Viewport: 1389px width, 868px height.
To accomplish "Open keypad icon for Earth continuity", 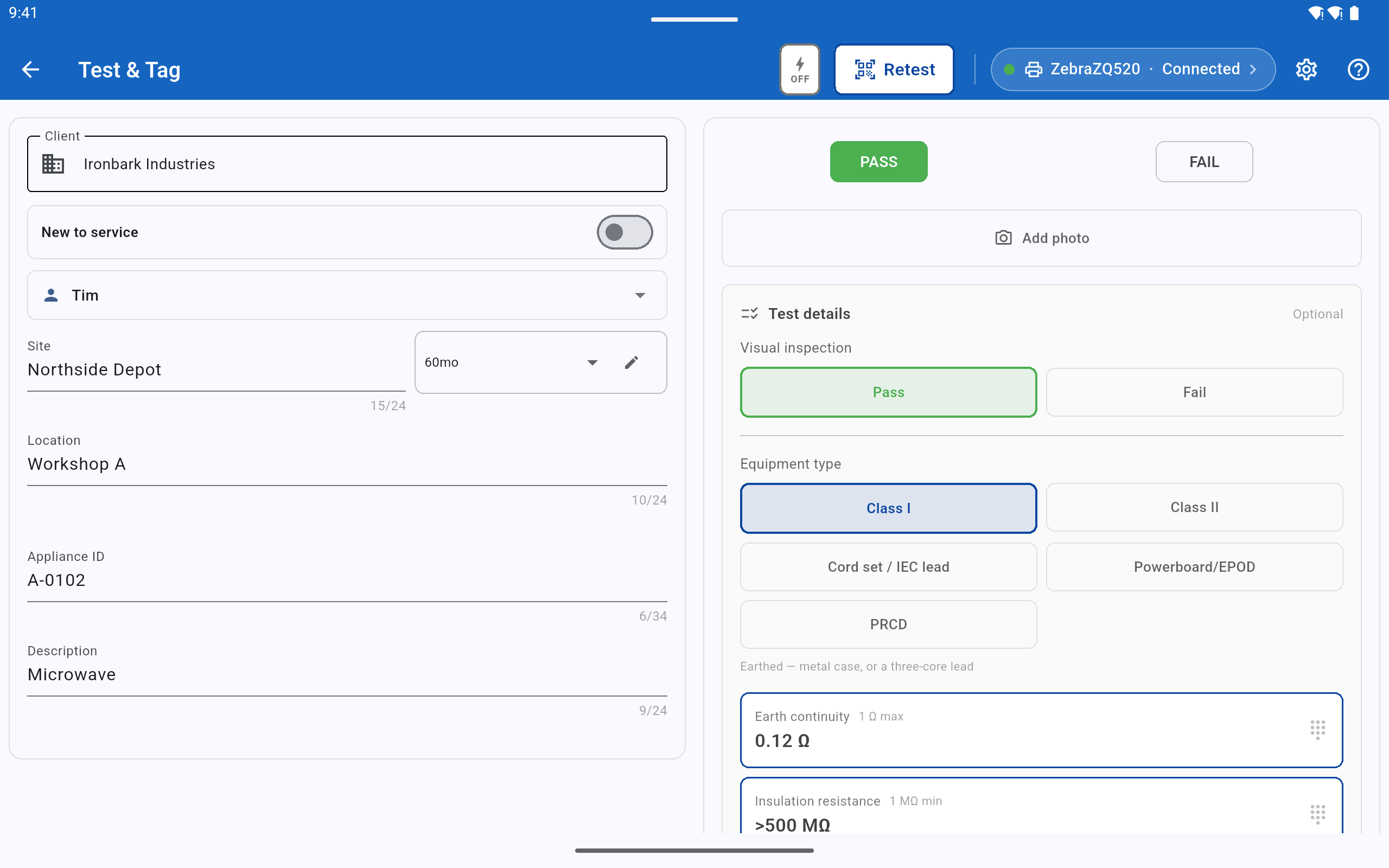I will (x=1318, y=730).
